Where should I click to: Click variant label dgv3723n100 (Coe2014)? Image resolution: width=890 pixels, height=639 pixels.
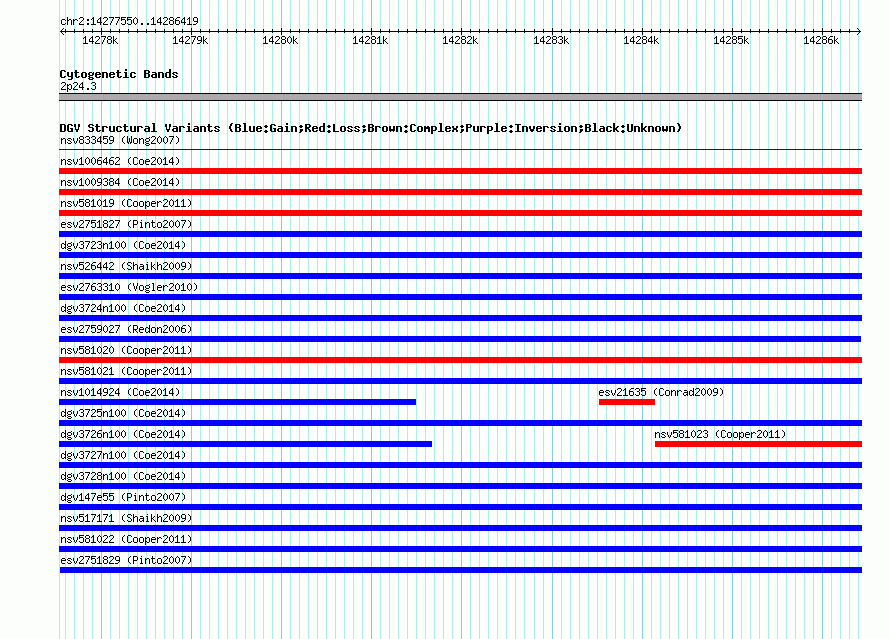coord(123,245)
